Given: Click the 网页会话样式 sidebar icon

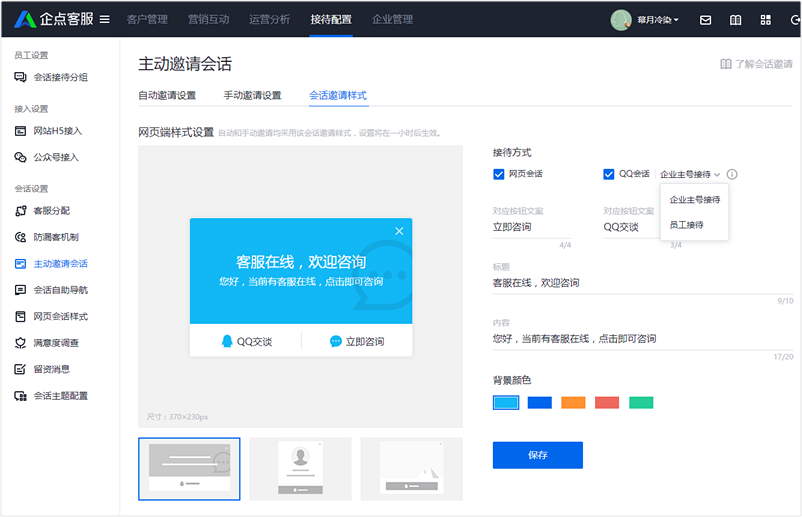Looking at the screenshot, I should (x=20, y=317).
